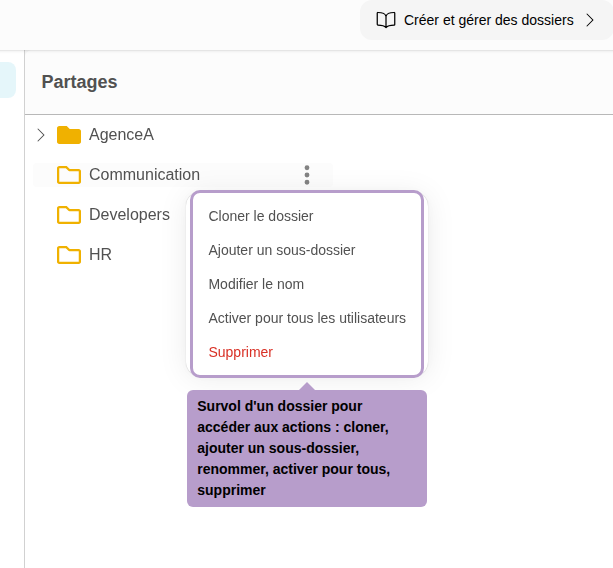Viewport: 613px width, 568px height.
Task: Expand the AgenceA folder tree arrow
Action: point(41,135)
